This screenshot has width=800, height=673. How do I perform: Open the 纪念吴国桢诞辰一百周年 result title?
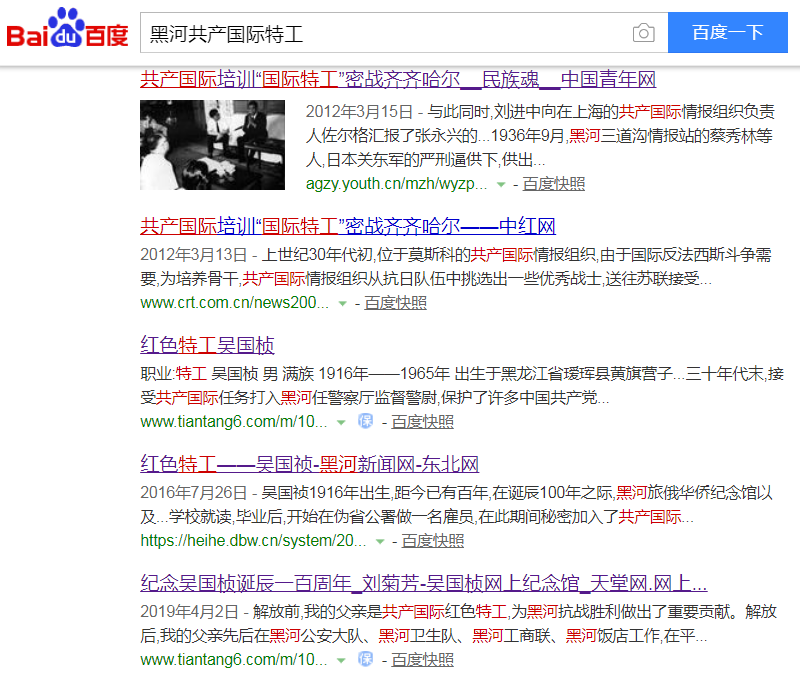(x=424, y=583)
